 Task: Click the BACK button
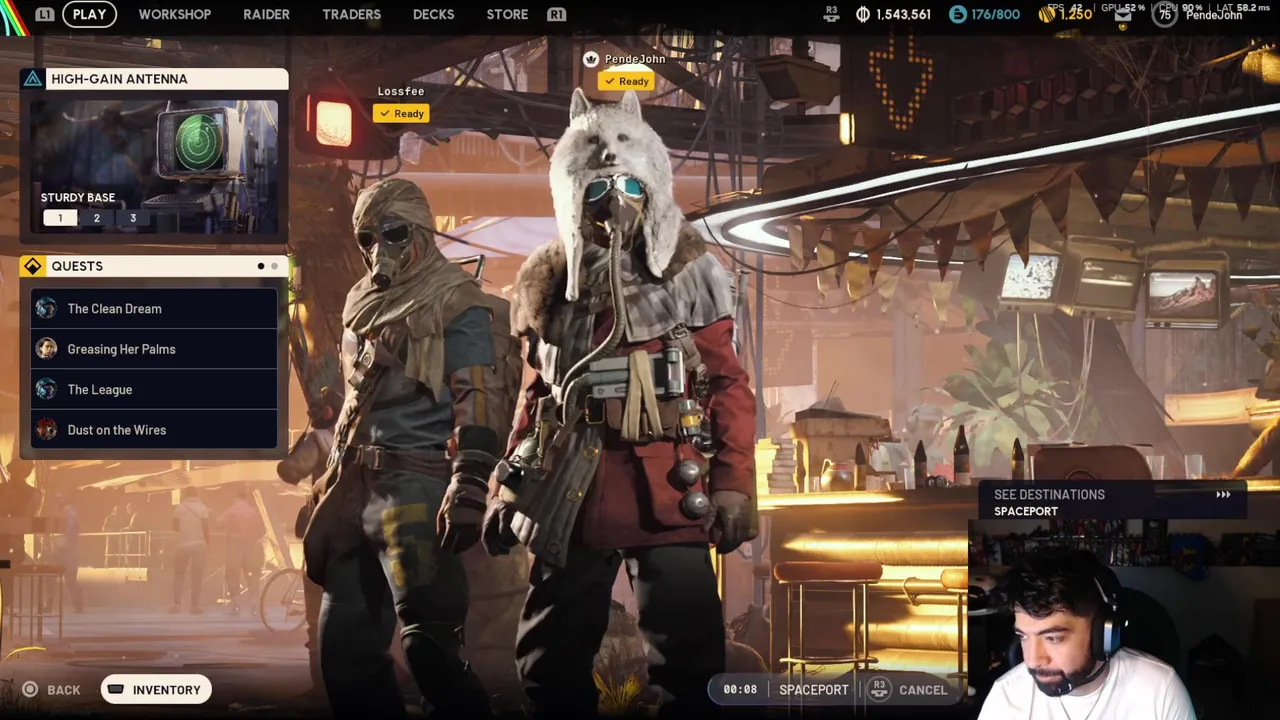click(x=52, y=690)
